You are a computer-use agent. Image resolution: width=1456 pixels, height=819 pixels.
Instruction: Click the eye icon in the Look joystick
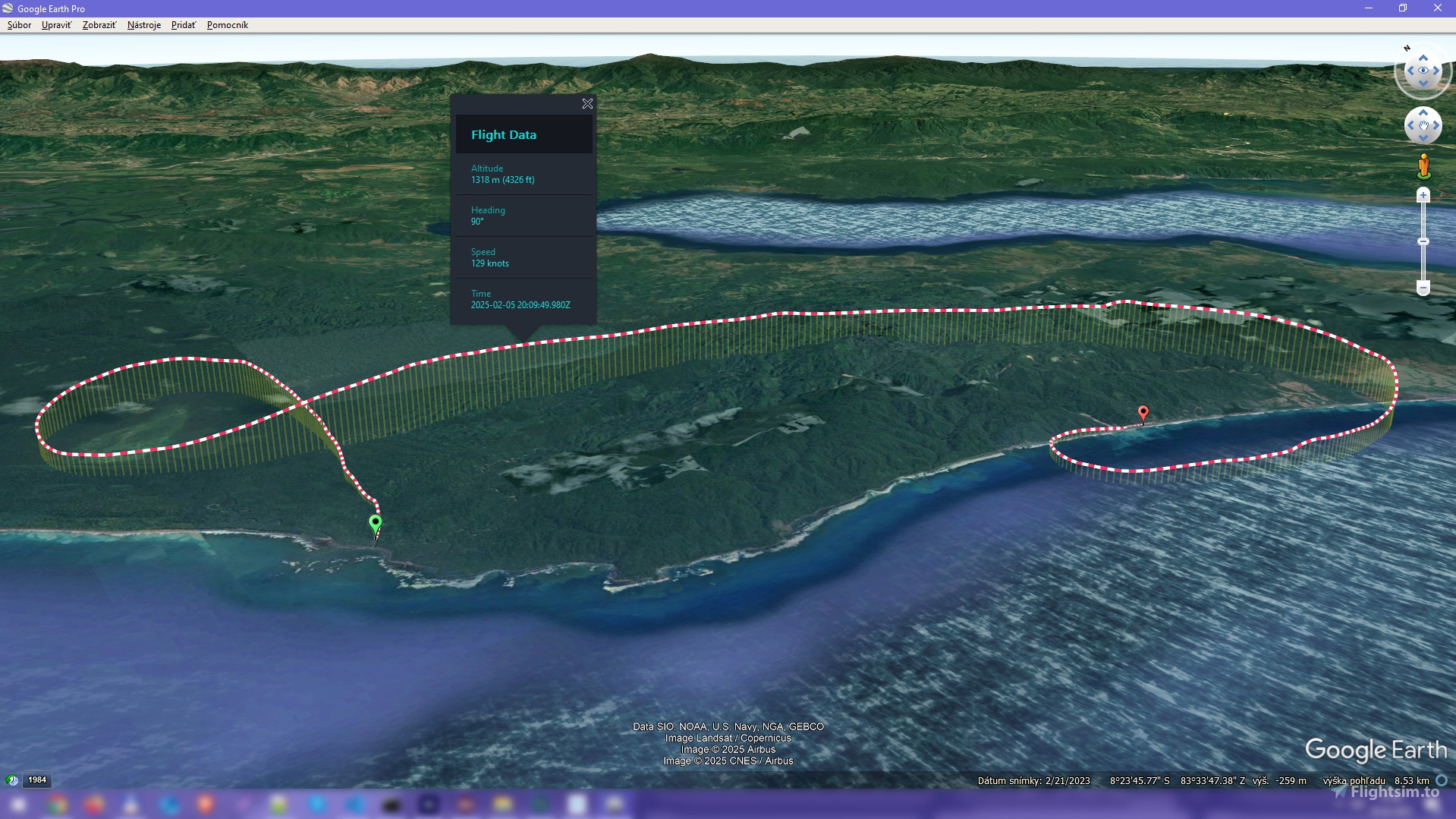[1423, 69]
